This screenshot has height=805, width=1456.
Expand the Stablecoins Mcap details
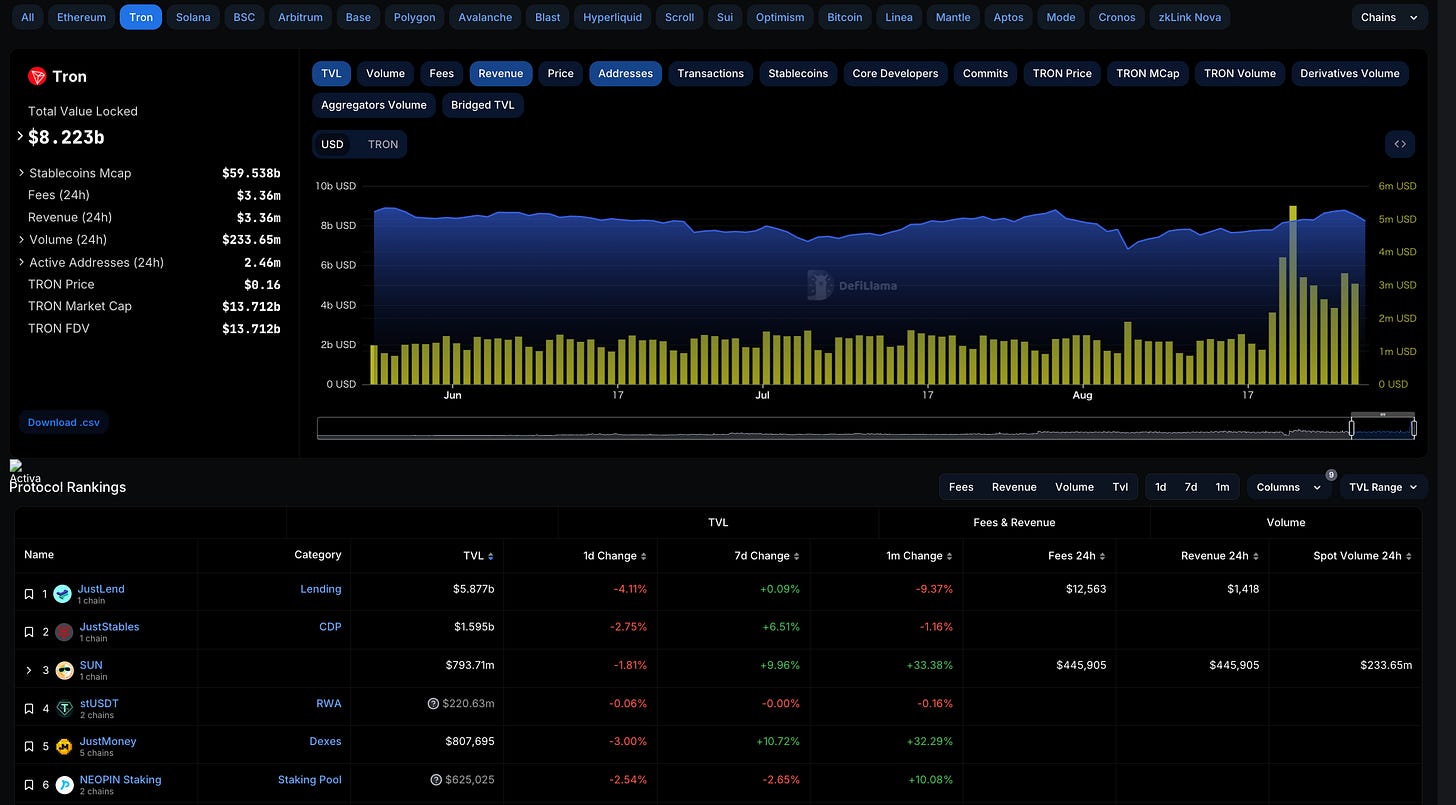click(22, 173)
